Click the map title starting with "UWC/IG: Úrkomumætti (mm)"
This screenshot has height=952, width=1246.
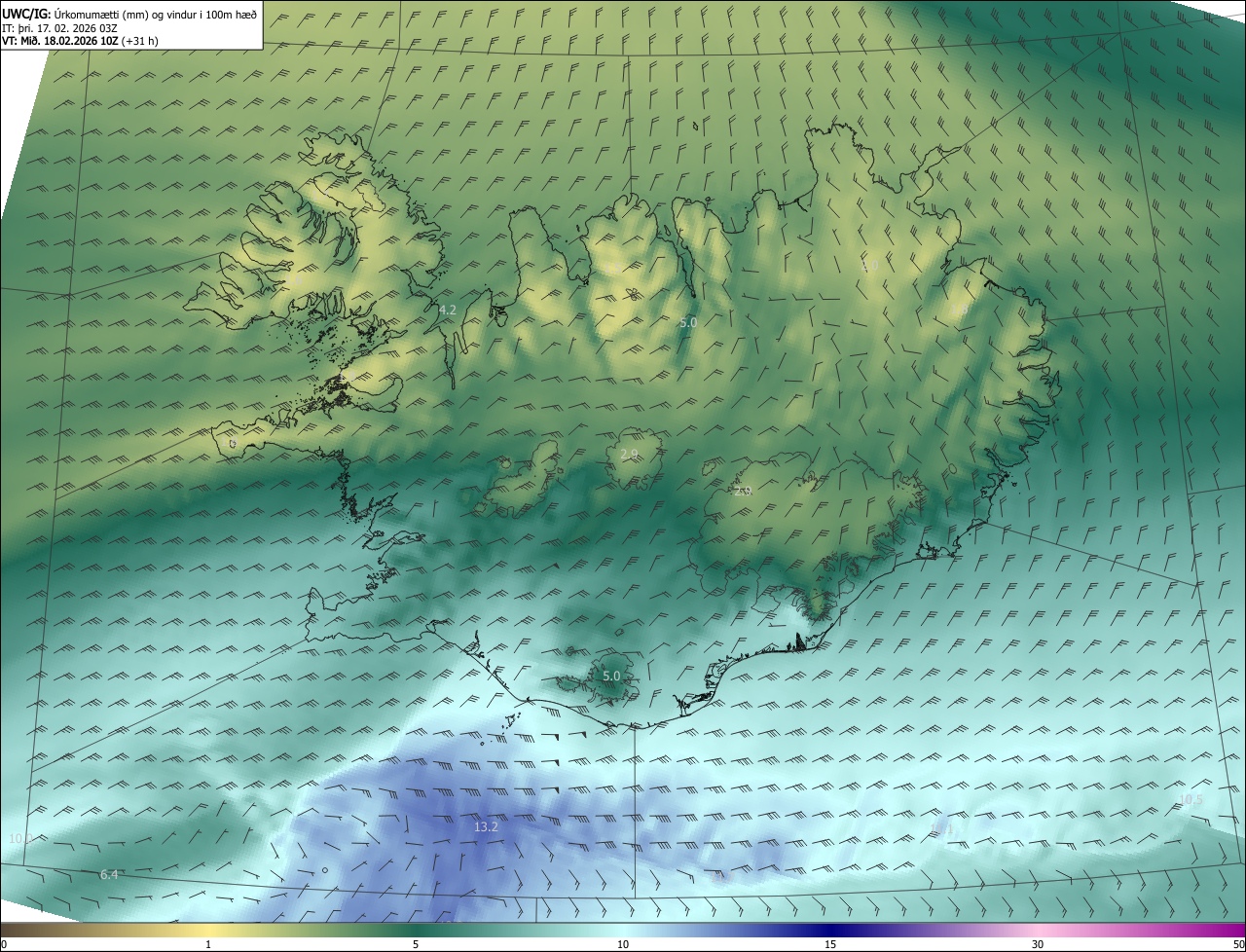pos(129,14)
